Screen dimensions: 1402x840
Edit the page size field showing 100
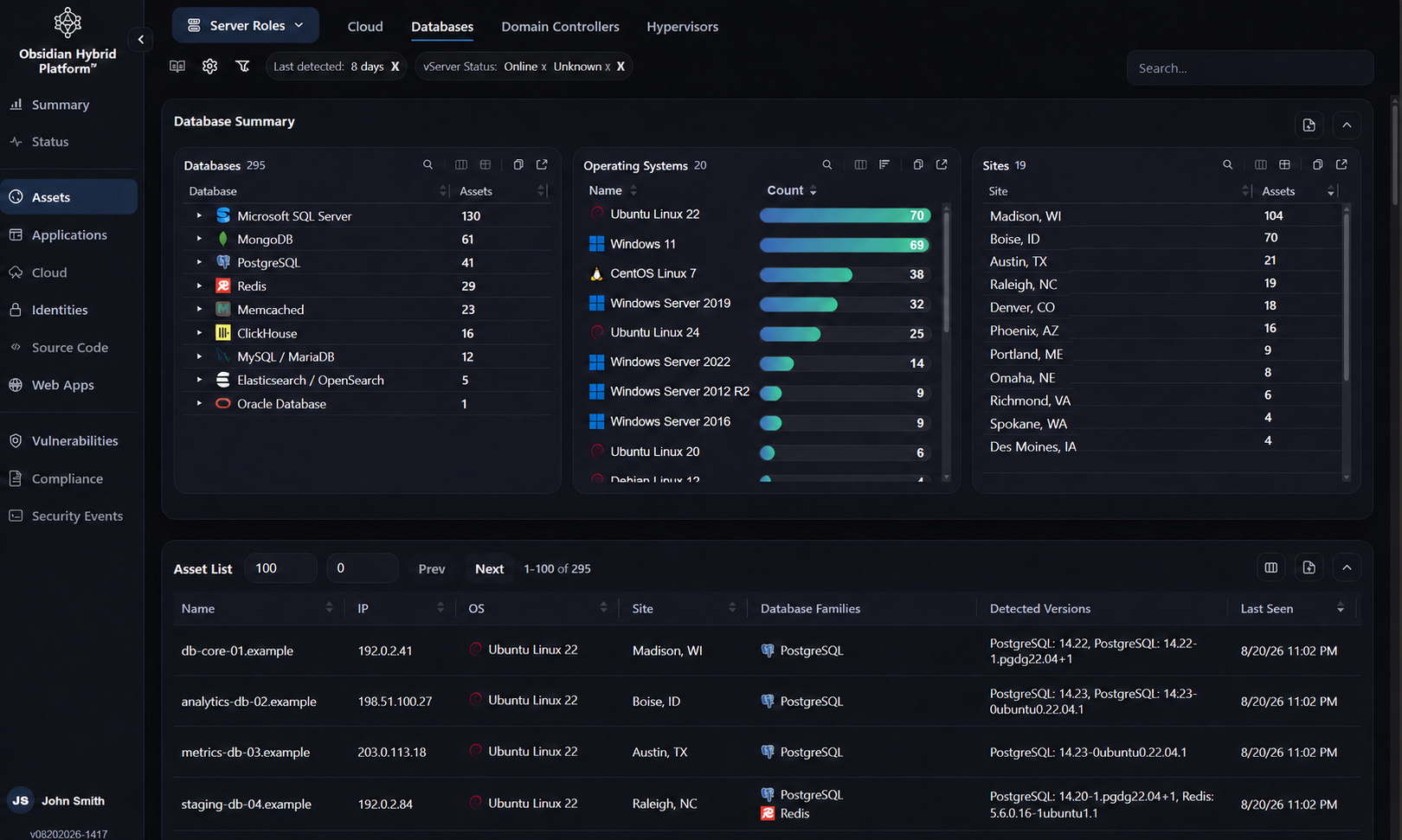tap(280, 568)
